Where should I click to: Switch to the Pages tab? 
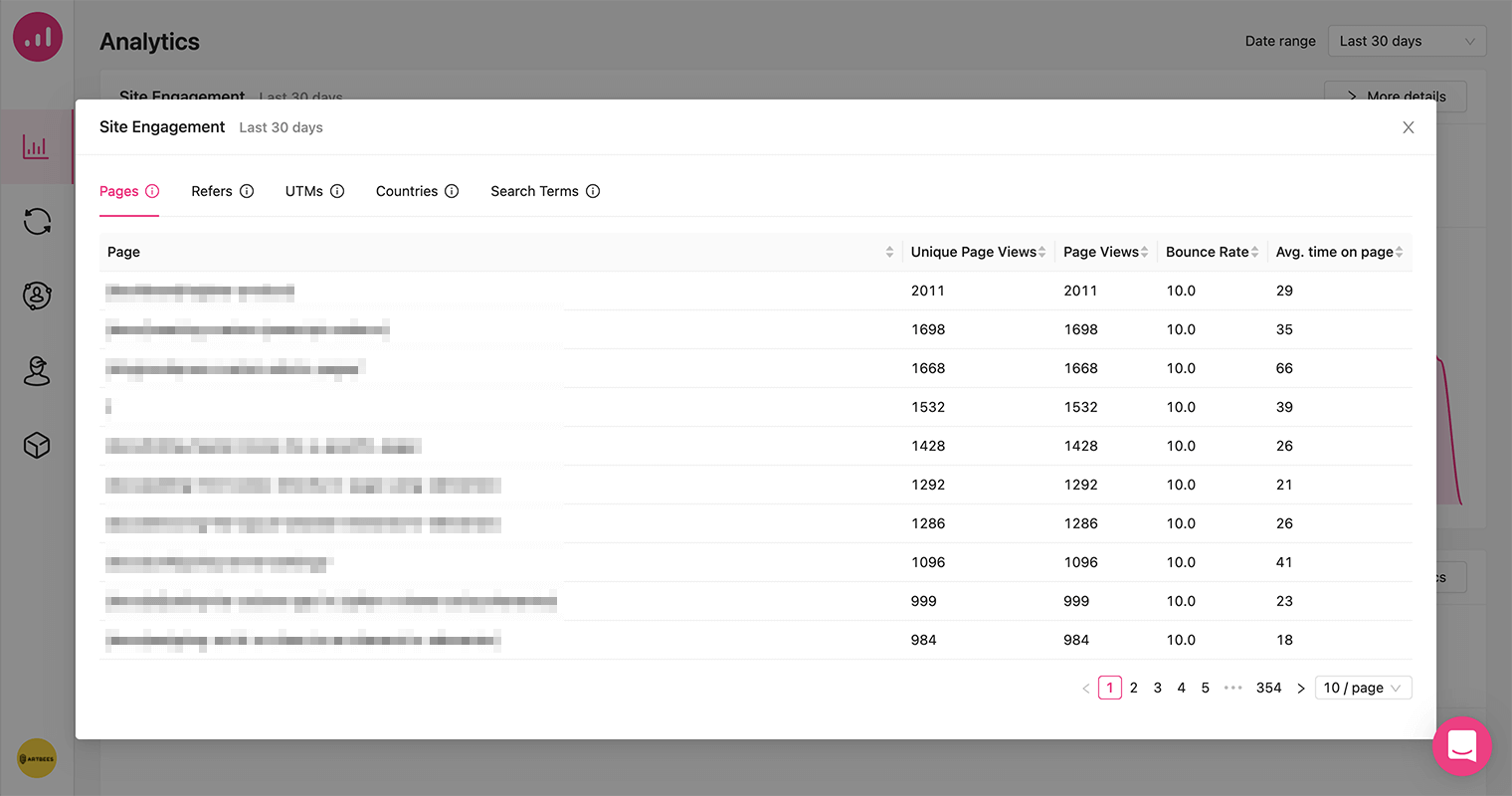(118, 191)
